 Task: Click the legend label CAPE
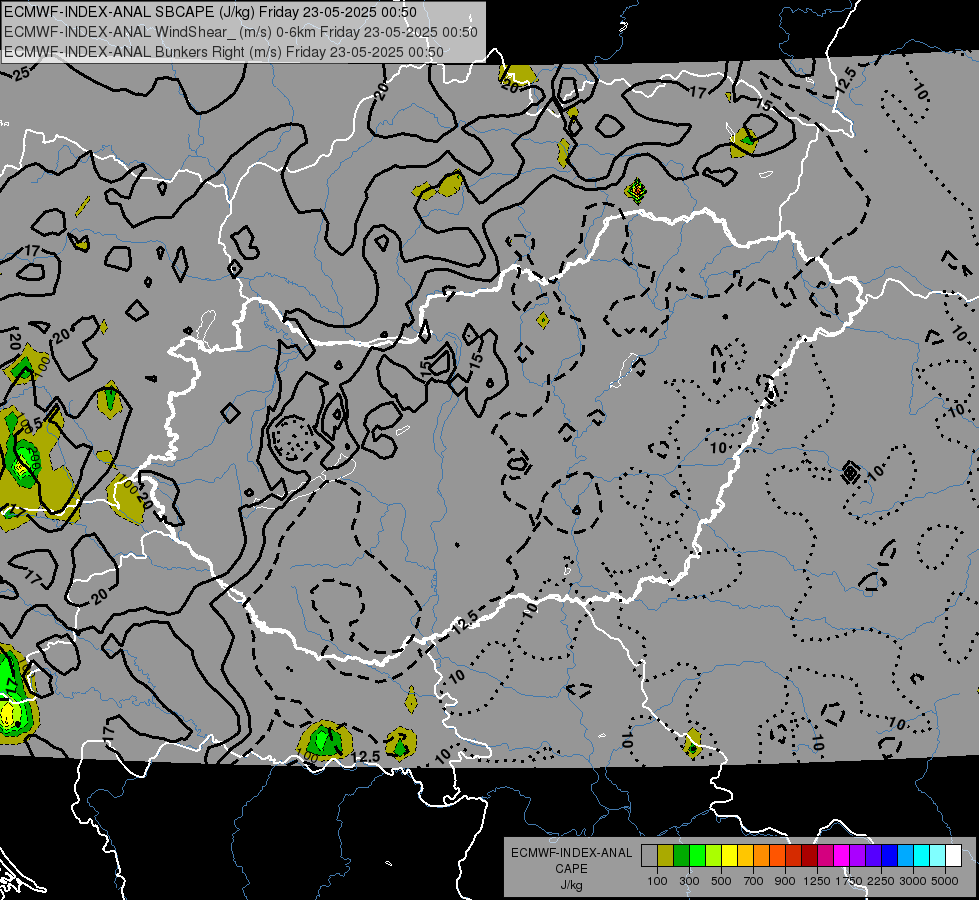pos(571,869)
